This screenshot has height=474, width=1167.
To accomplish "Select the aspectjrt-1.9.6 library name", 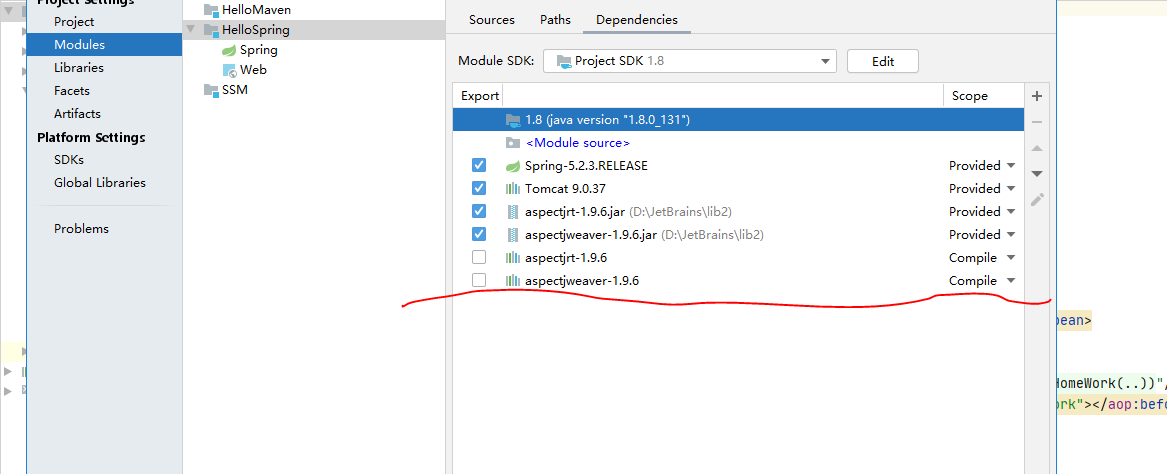I will click(567, 258).
